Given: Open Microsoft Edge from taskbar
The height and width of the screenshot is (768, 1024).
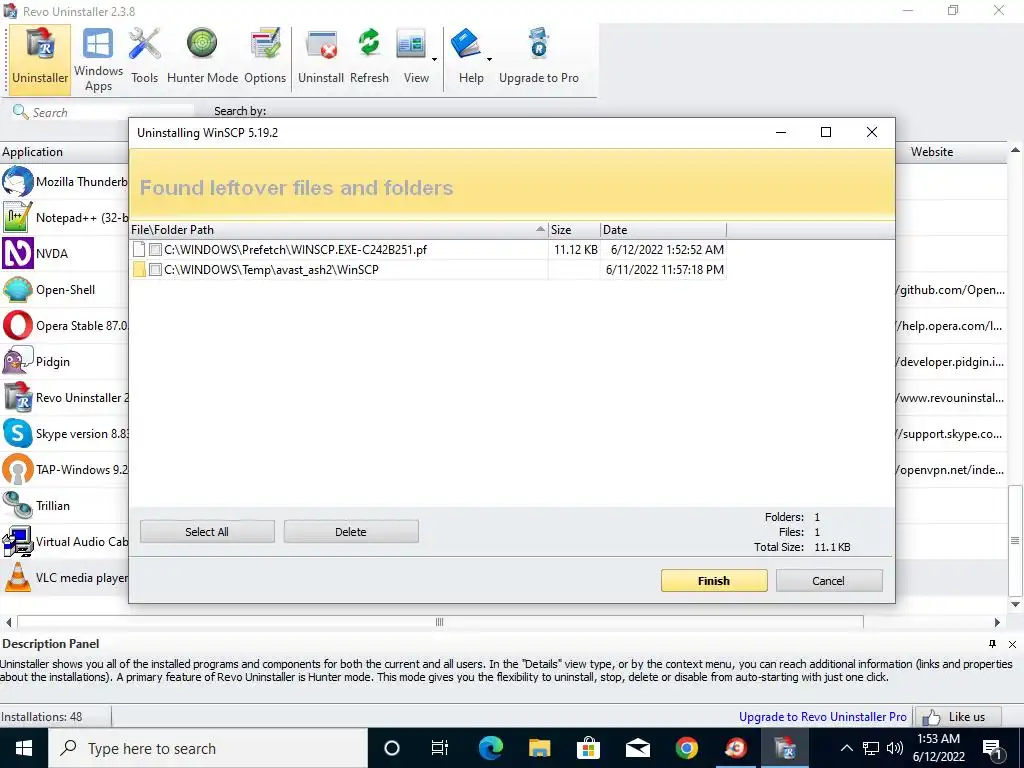Looking at the screenshot, I should [490, 748].
